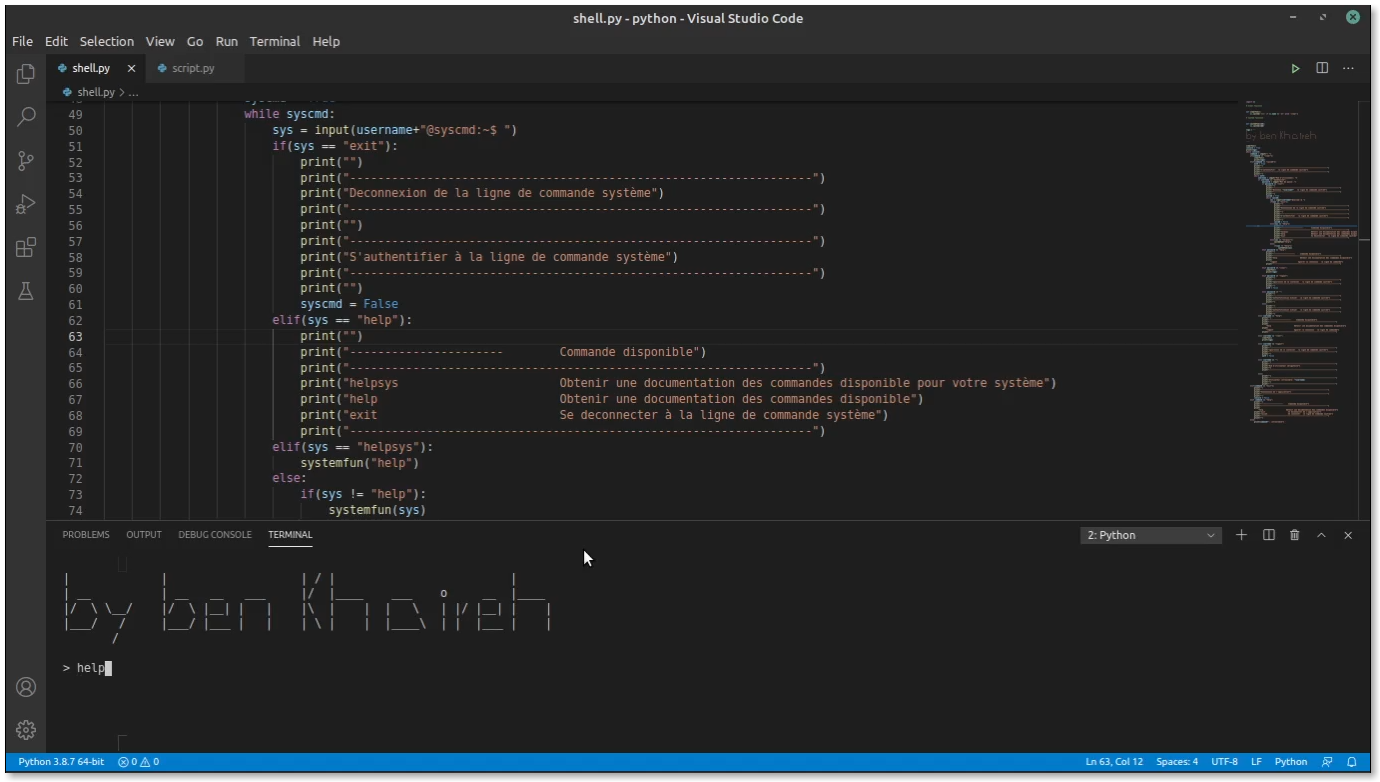Click the terminal prompt after help
Image resolution: width=1380 pixels, height=782 pixels.
pos(108,667)
